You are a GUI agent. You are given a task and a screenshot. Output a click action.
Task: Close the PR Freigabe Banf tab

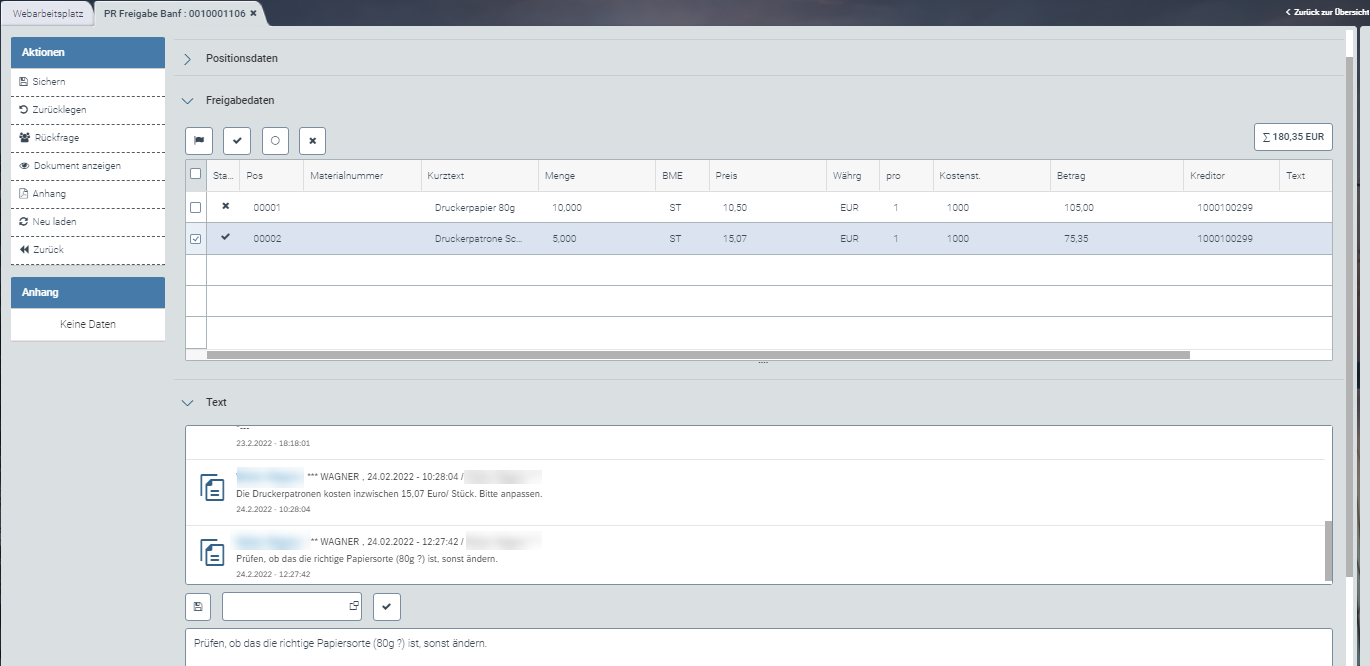tap(253, 13)
